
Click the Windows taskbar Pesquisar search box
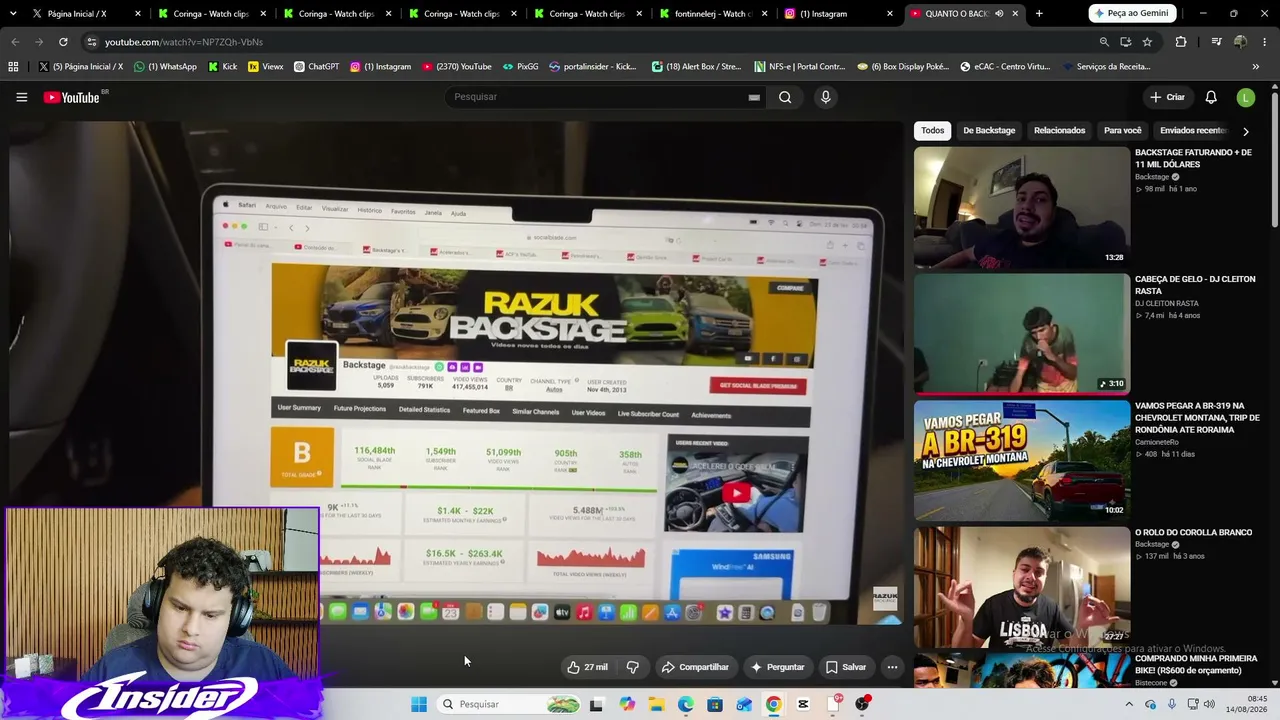(x=508, y=704)
